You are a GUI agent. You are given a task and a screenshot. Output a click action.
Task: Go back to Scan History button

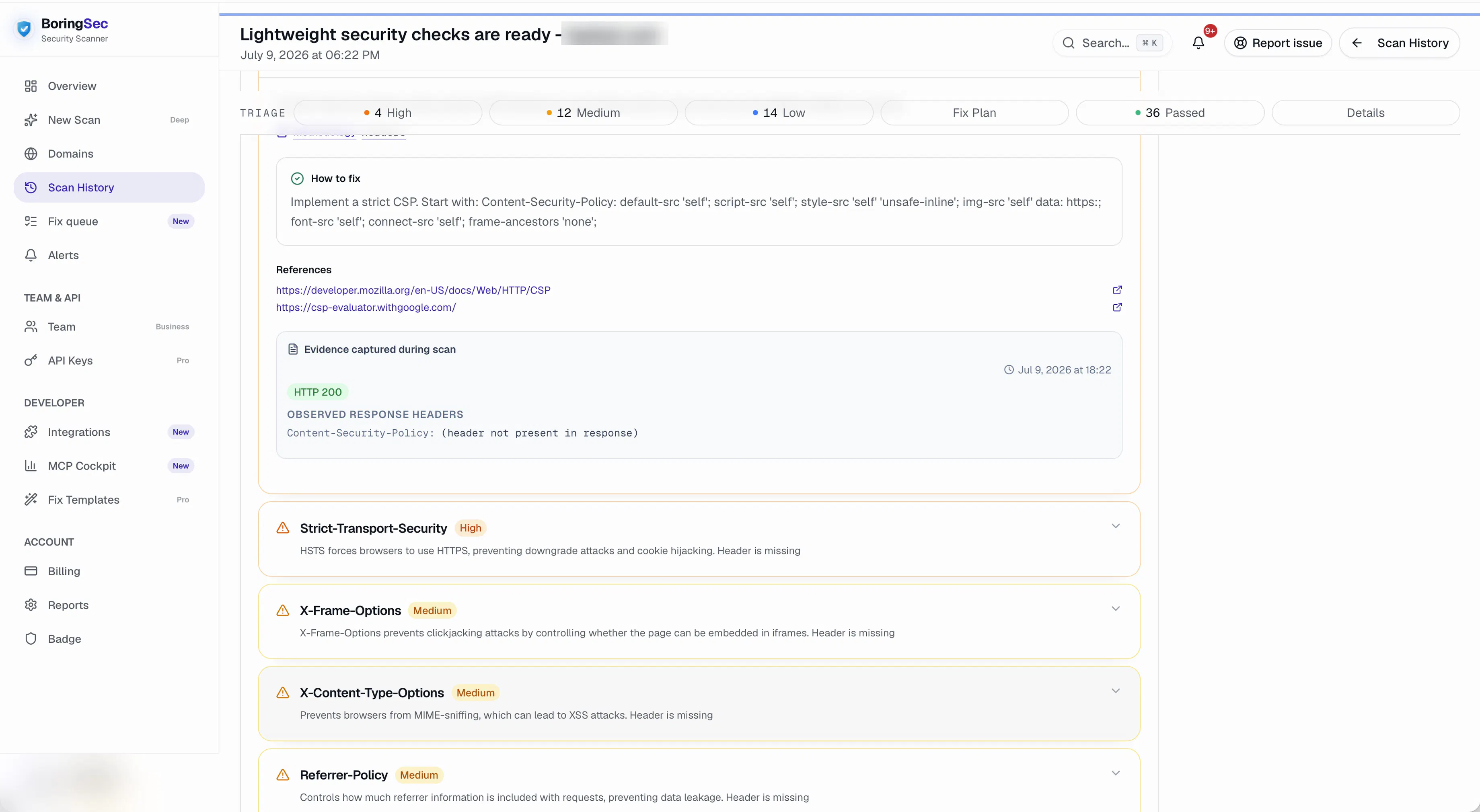pyautogui.click(x=1400, y=43)
